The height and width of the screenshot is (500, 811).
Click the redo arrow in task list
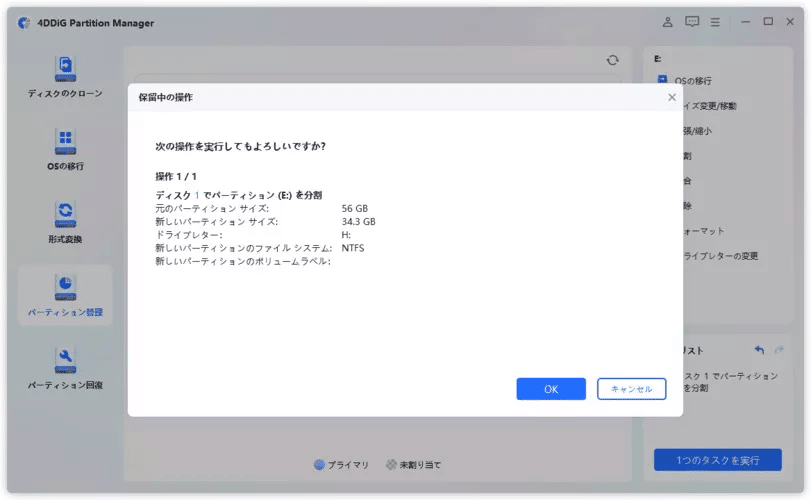pos(779,350)
